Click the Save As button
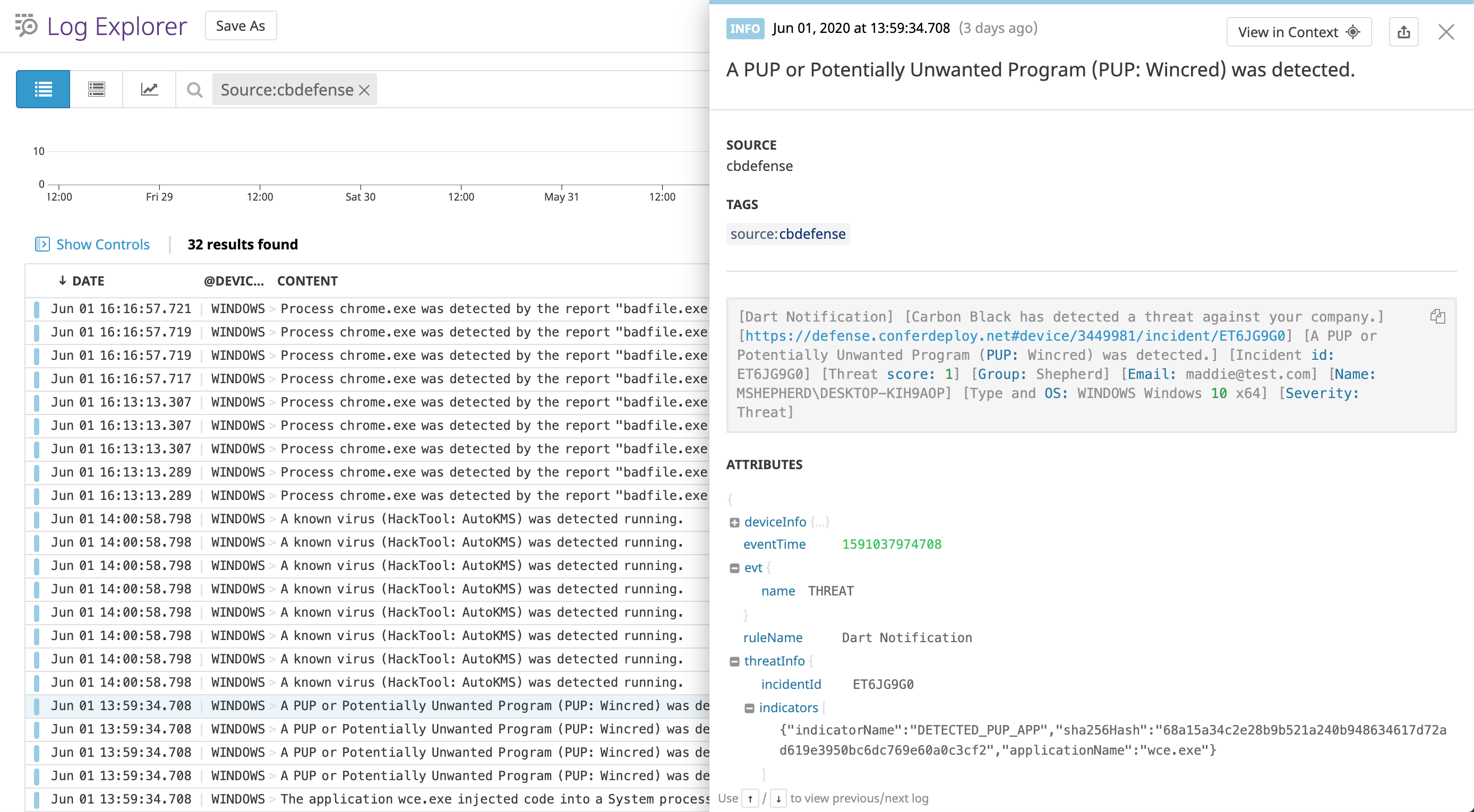Image resolution: width=1474 pixels, height=812 pixels. click(x=241, y=25)
